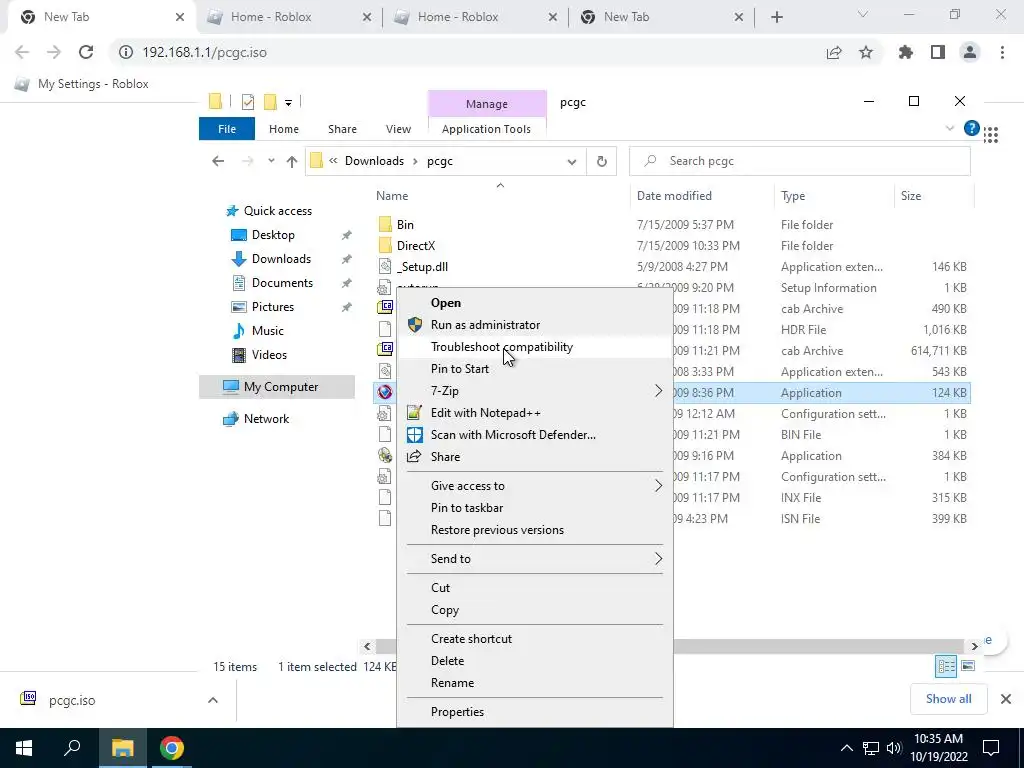Screen dimensions: 1024x768
Task: Click Run as administrator shield icon
Action: 415,325
